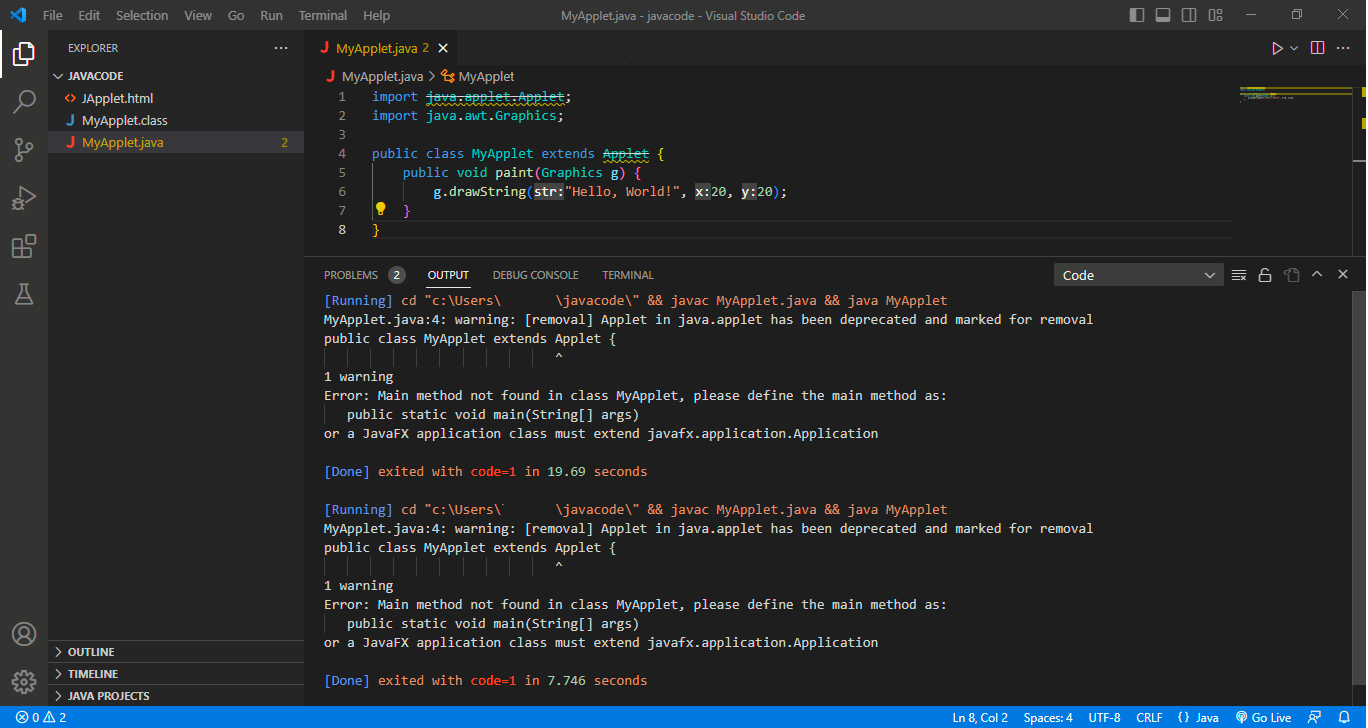
Task: Open JApplet.html in the explorer
Action: click(176, 98)
